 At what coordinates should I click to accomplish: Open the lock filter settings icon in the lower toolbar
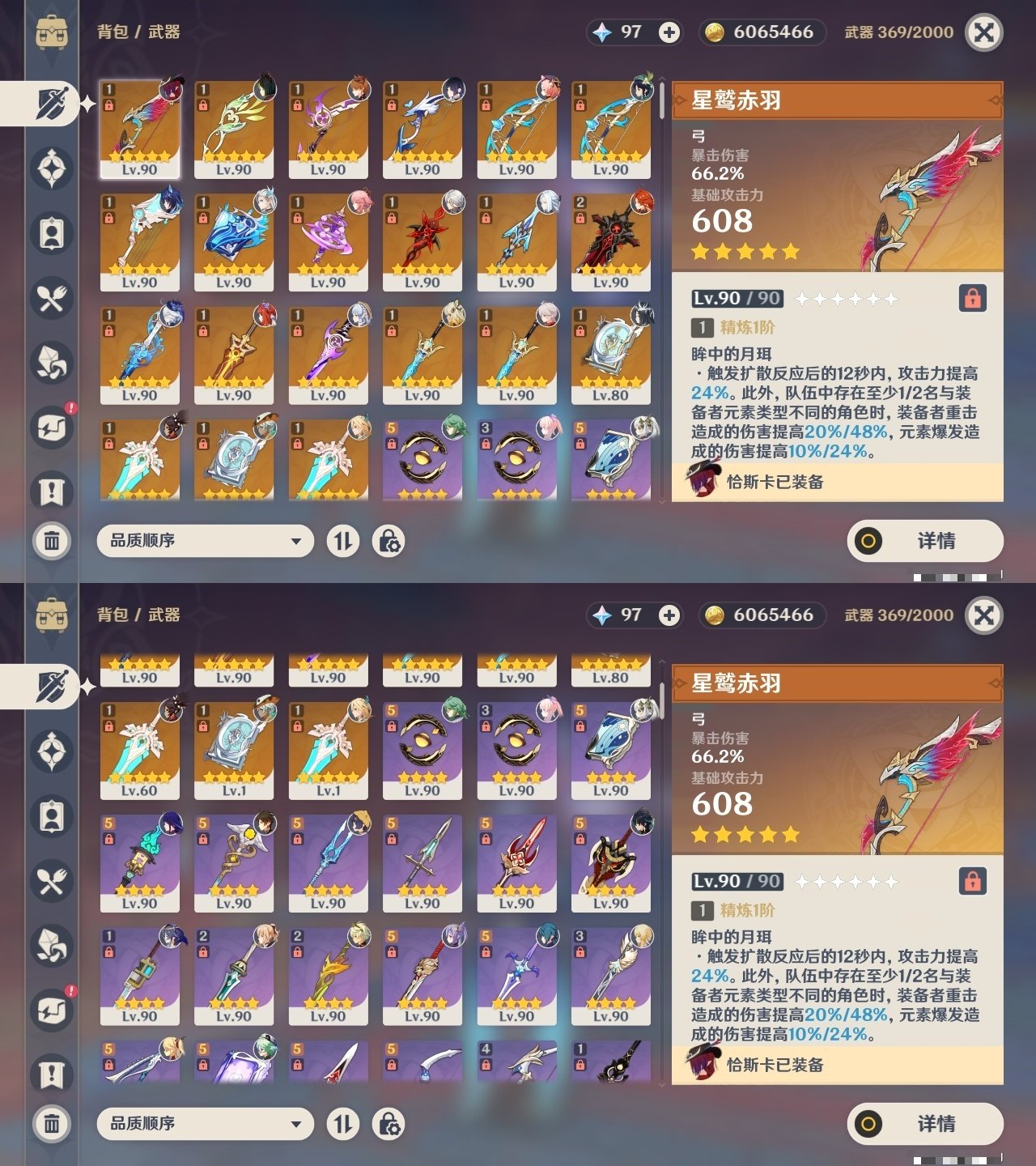pyautogui.click(x=388, y=1124)
